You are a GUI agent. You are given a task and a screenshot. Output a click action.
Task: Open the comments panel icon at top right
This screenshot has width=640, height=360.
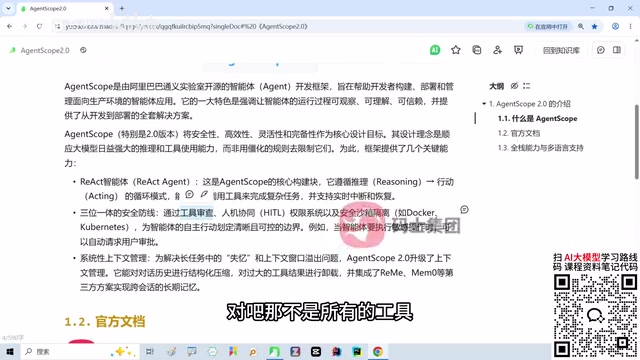(x=600, y=50)
